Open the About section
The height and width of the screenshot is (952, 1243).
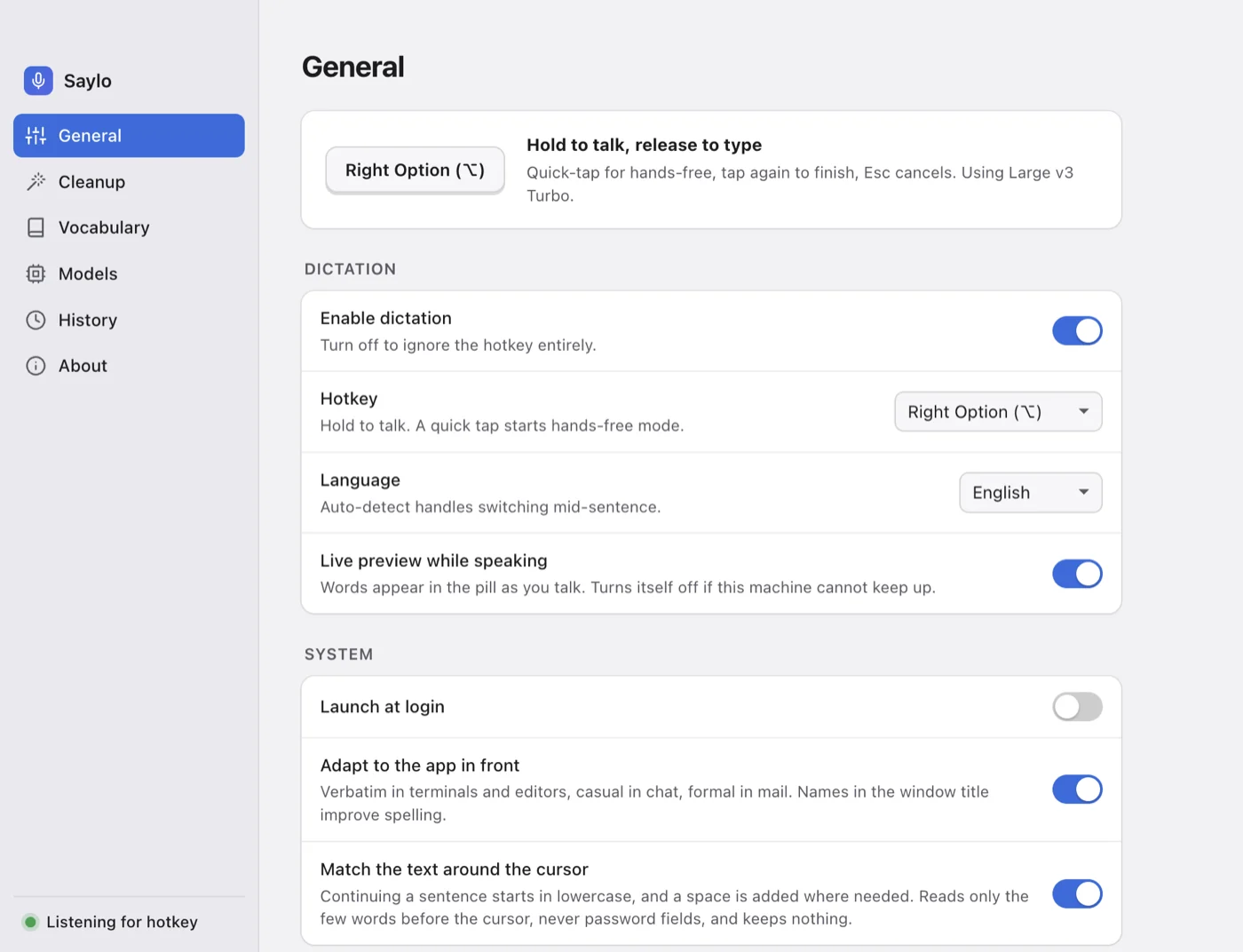[129, 366]
